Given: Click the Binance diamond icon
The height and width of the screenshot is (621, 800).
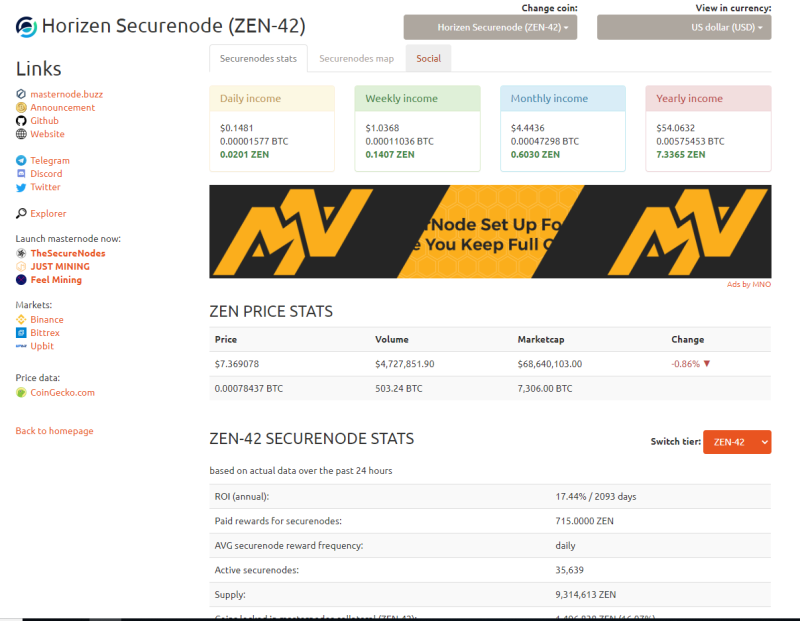Looking at the screenshot, I should coord(21,319).
